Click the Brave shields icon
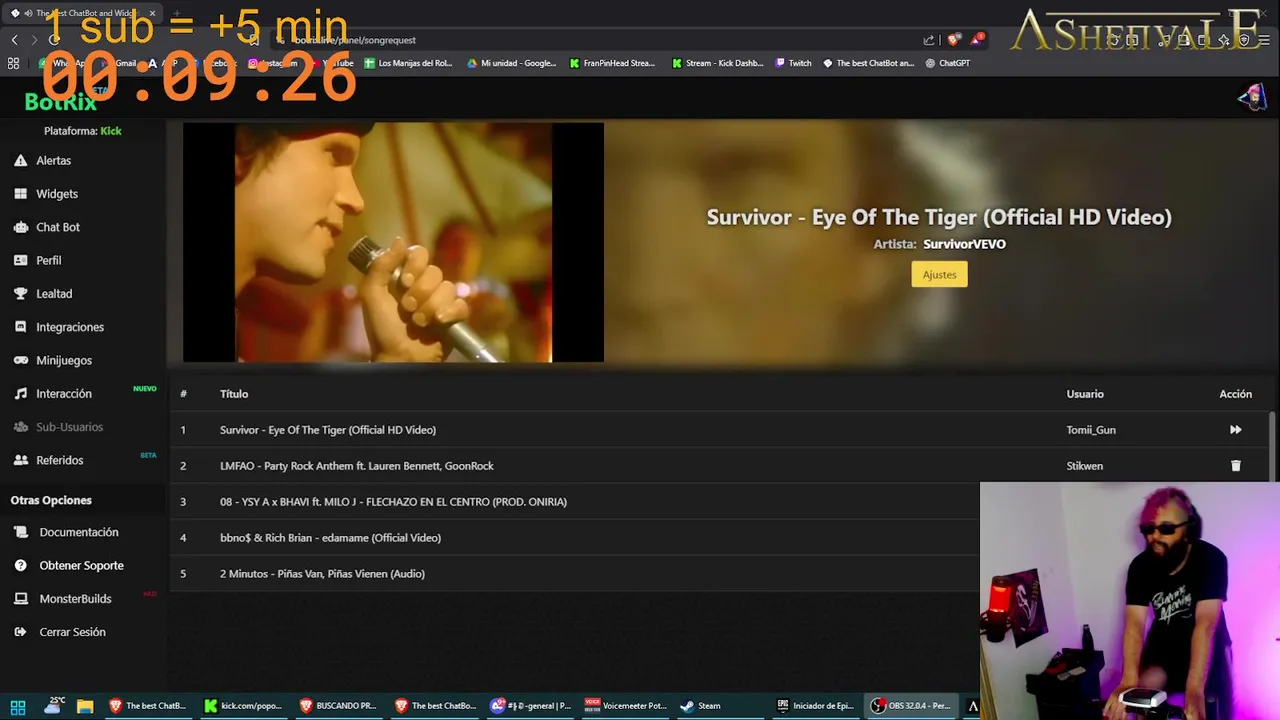 coord(954,40)
